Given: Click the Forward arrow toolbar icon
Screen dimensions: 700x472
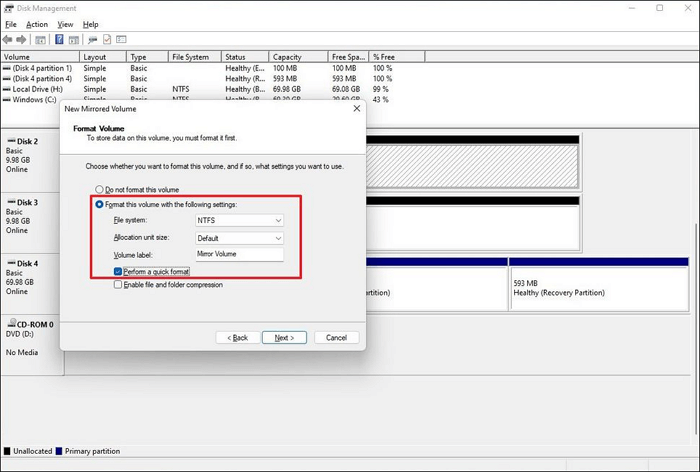Looking at the screenshot, I should tap(21, 40).
